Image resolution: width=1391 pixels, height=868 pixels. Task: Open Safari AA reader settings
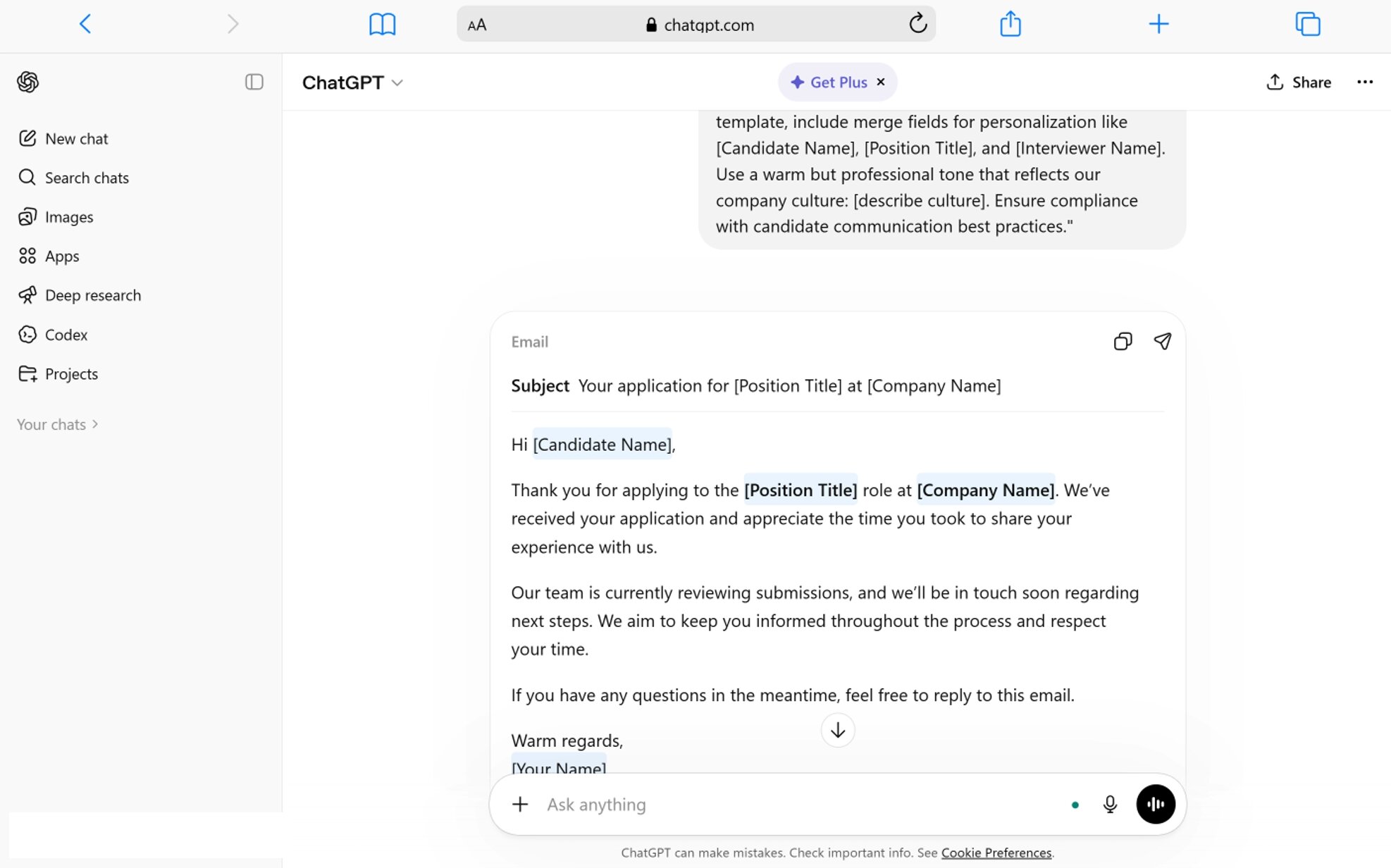(477, 25)
